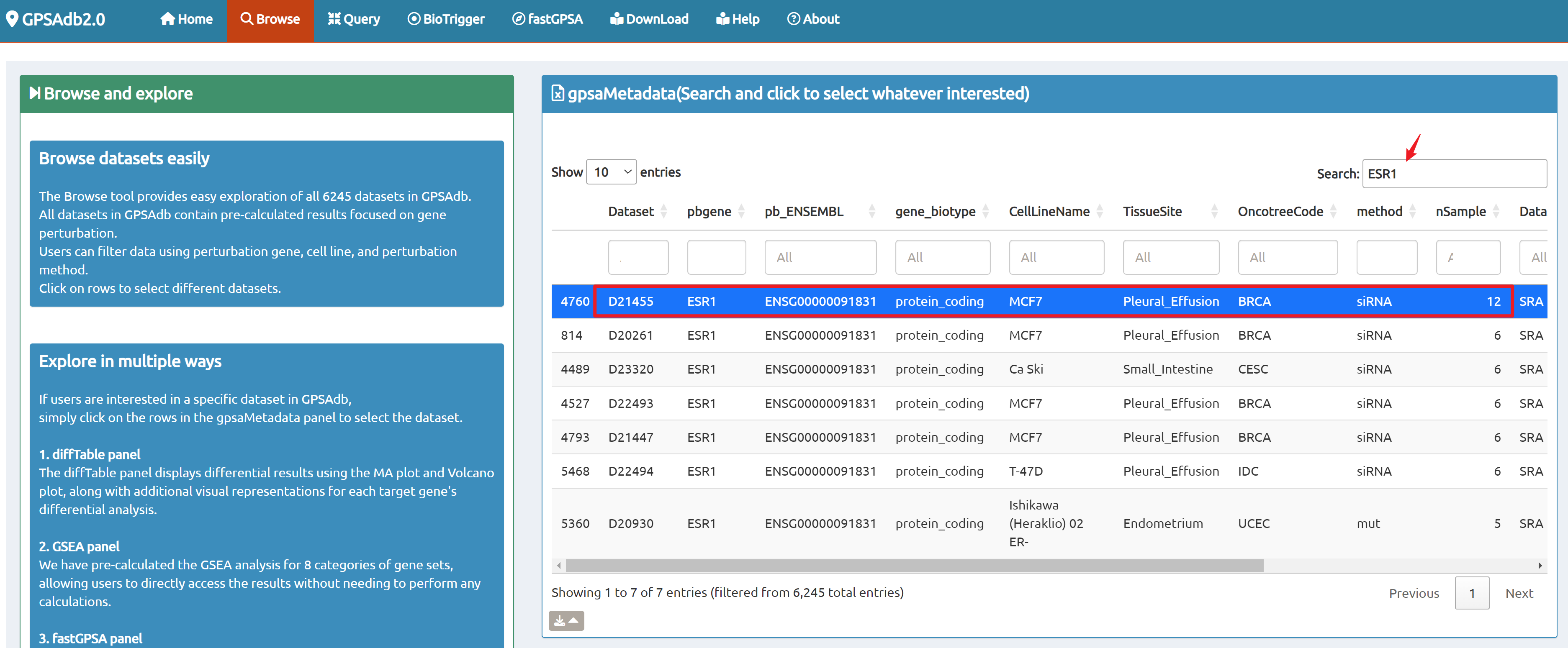Image resolution: width=1568 pixels, height=648 pixels.
Task: Click the pb_ENSEMBL filter box
Action: (820, 257)
